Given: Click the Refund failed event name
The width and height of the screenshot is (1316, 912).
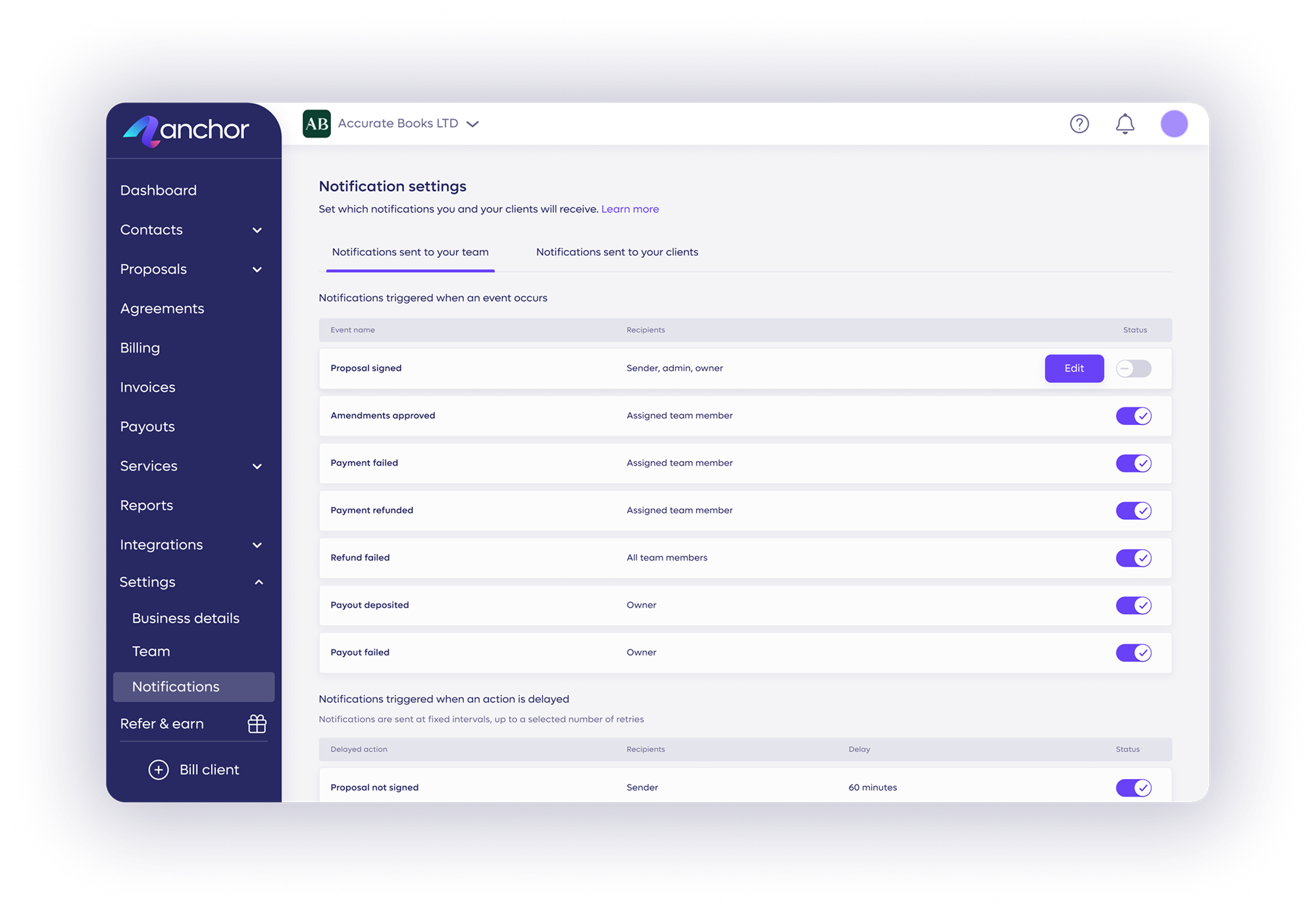Looking at the screenshot, I should click(360, 558).
